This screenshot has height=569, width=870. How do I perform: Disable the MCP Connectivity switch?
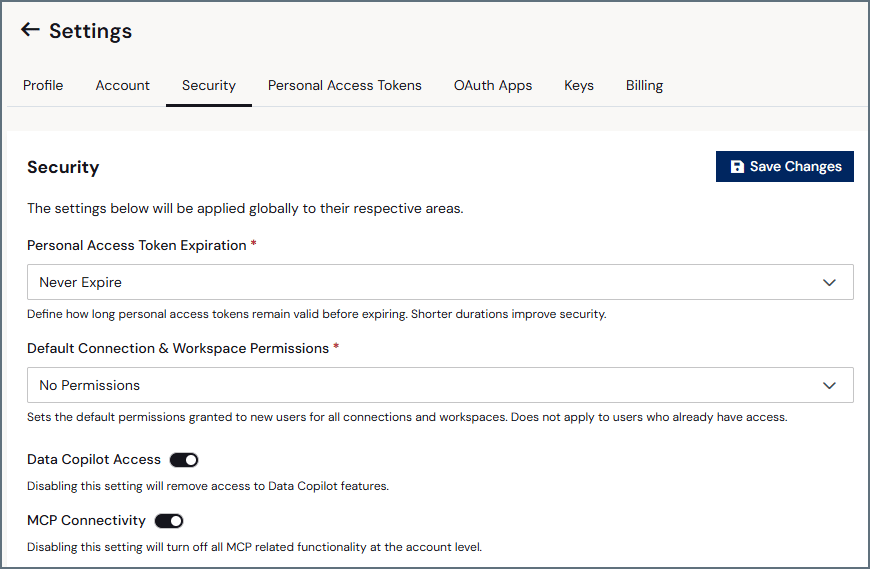pyautogui.click(x=169, y=521)
